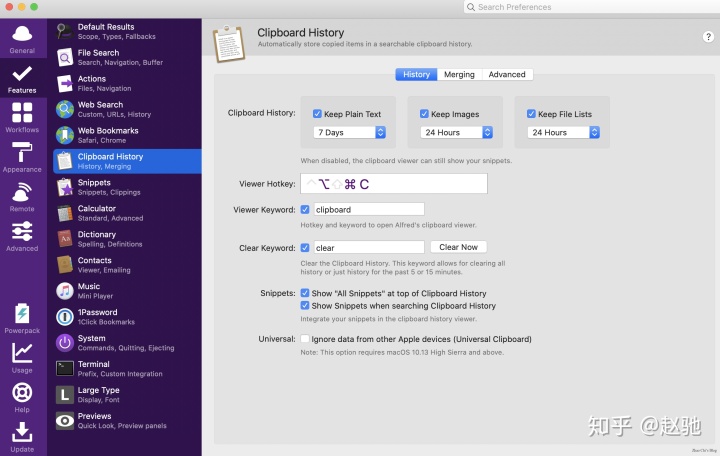720x456 pixels.
Task: Select Previews feature
Action: pyautogui.click(x=127, y=421)
